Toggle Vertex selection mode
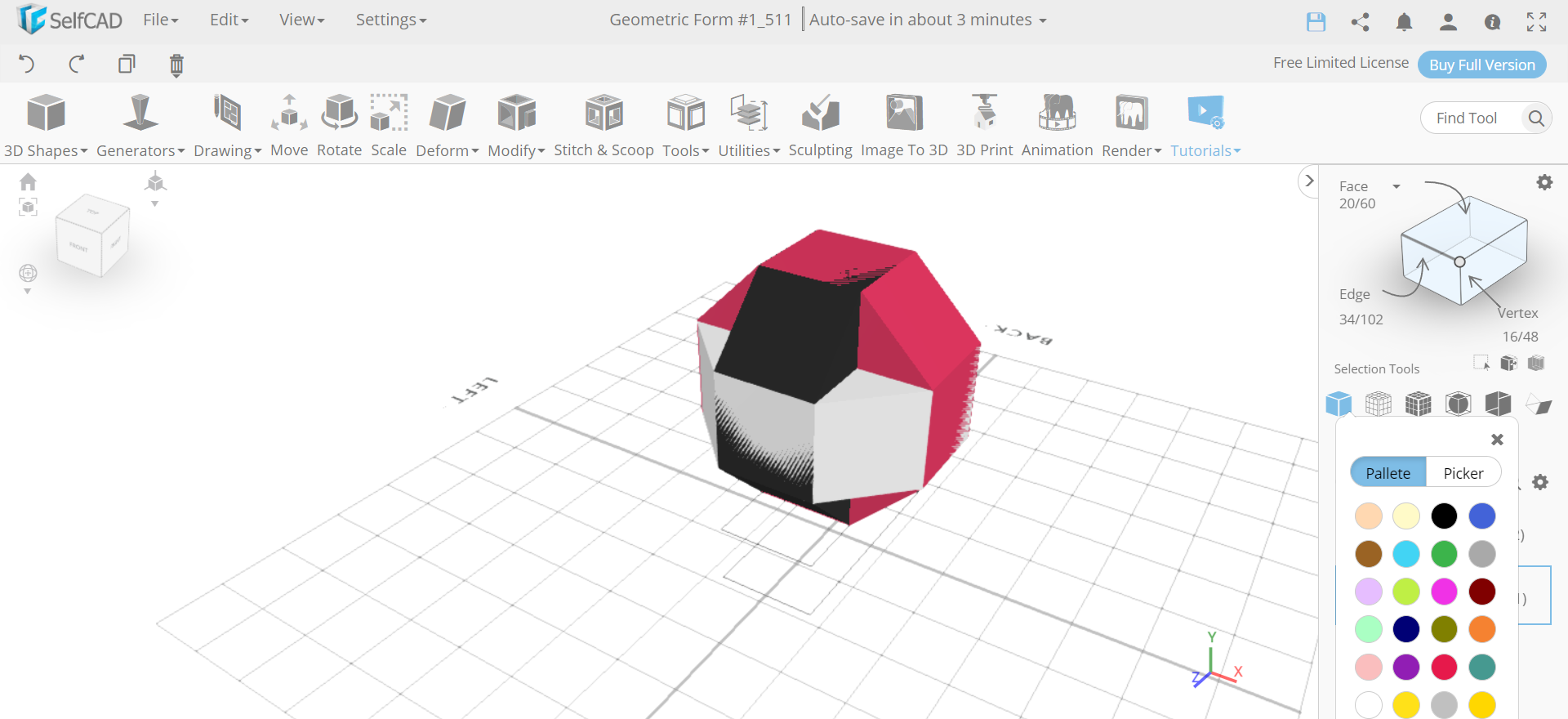1568x719 pixels. (x=1518, y=313)
